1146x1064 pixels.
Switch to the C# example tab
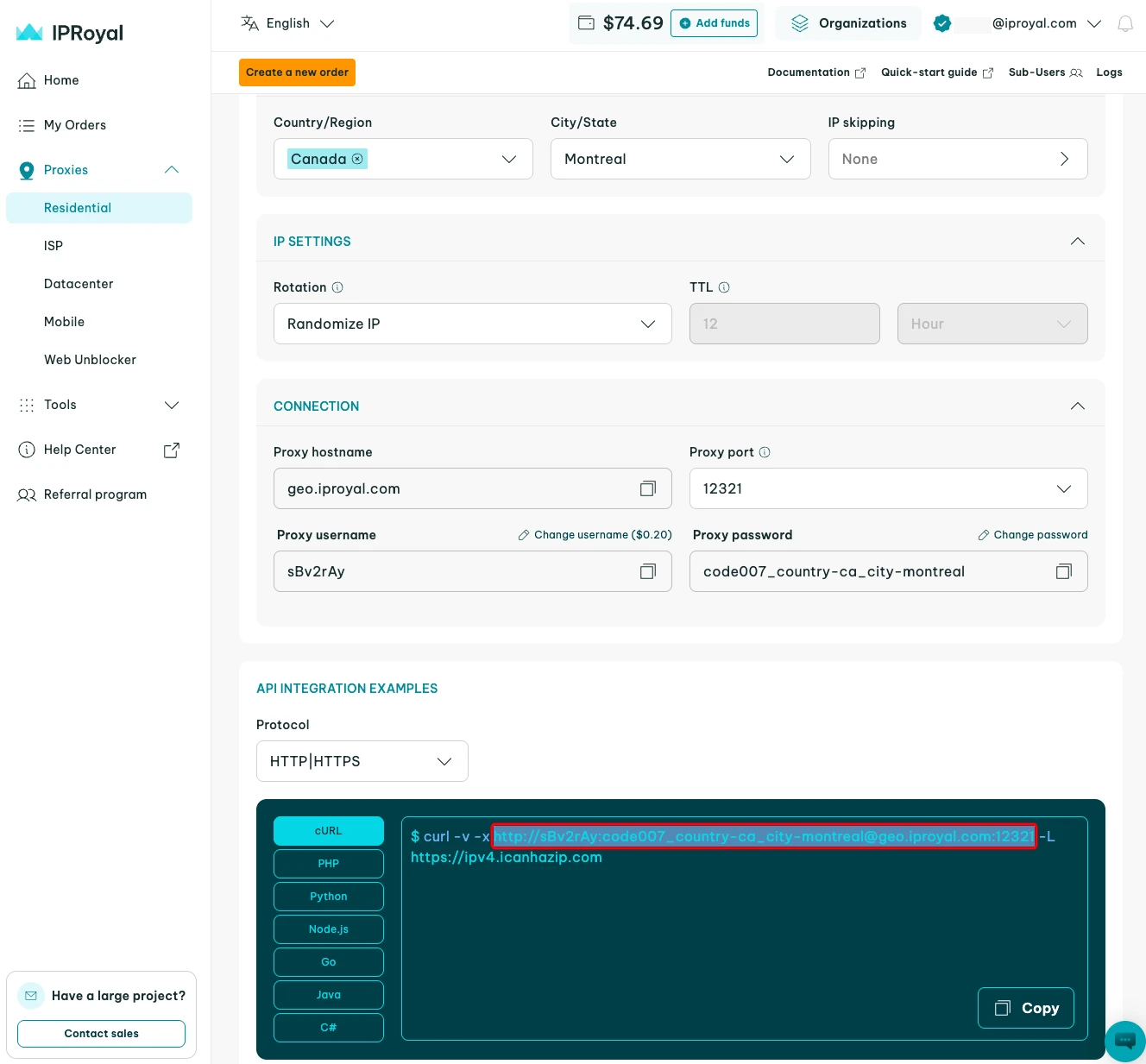tap(329, 1028)
